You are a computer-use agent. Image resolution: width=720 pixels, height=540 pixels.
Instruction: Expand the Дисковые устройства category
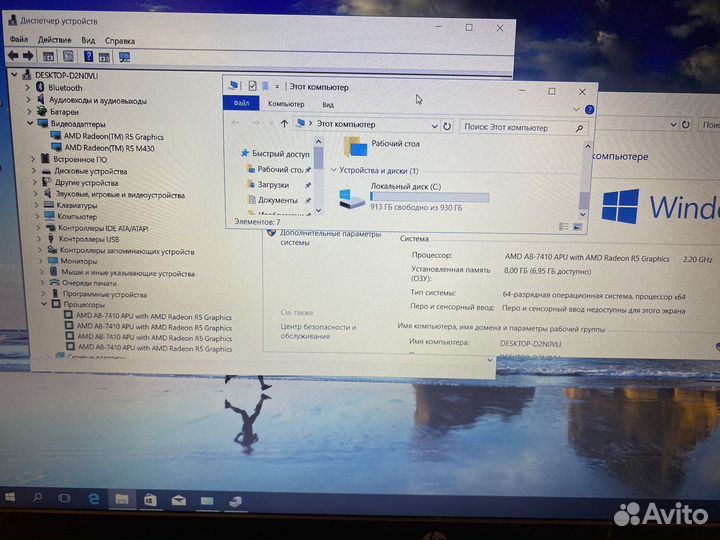34,170
